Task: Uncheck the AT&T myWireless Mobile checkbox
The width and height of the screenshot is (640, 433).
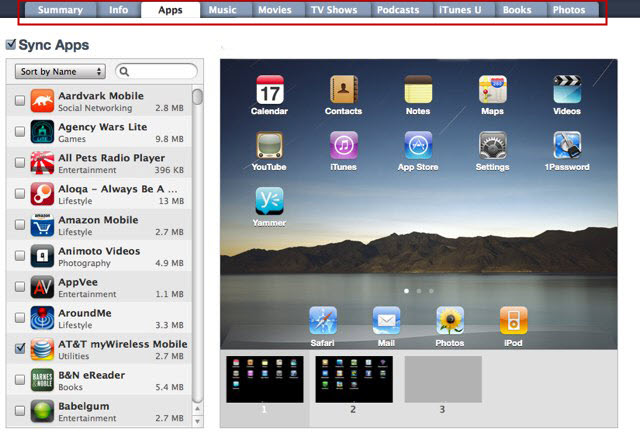Action: pyautogui.click(x=20, y=348)
